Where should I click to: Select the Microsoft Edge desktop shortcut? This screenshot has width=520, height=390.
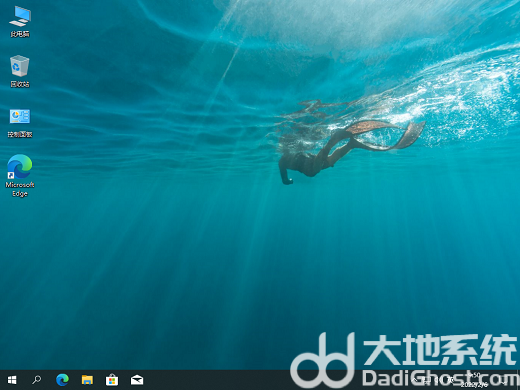[x=20, y=176]
